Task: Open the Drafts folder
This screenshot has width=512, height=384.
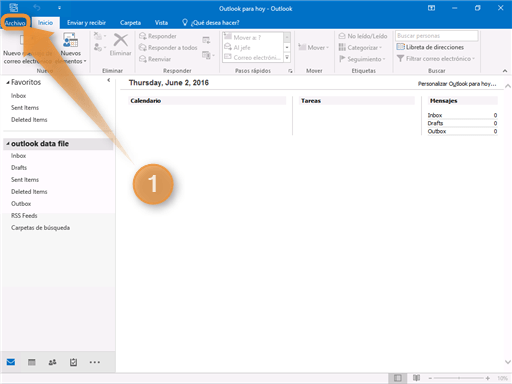Action: coord(19,168)
